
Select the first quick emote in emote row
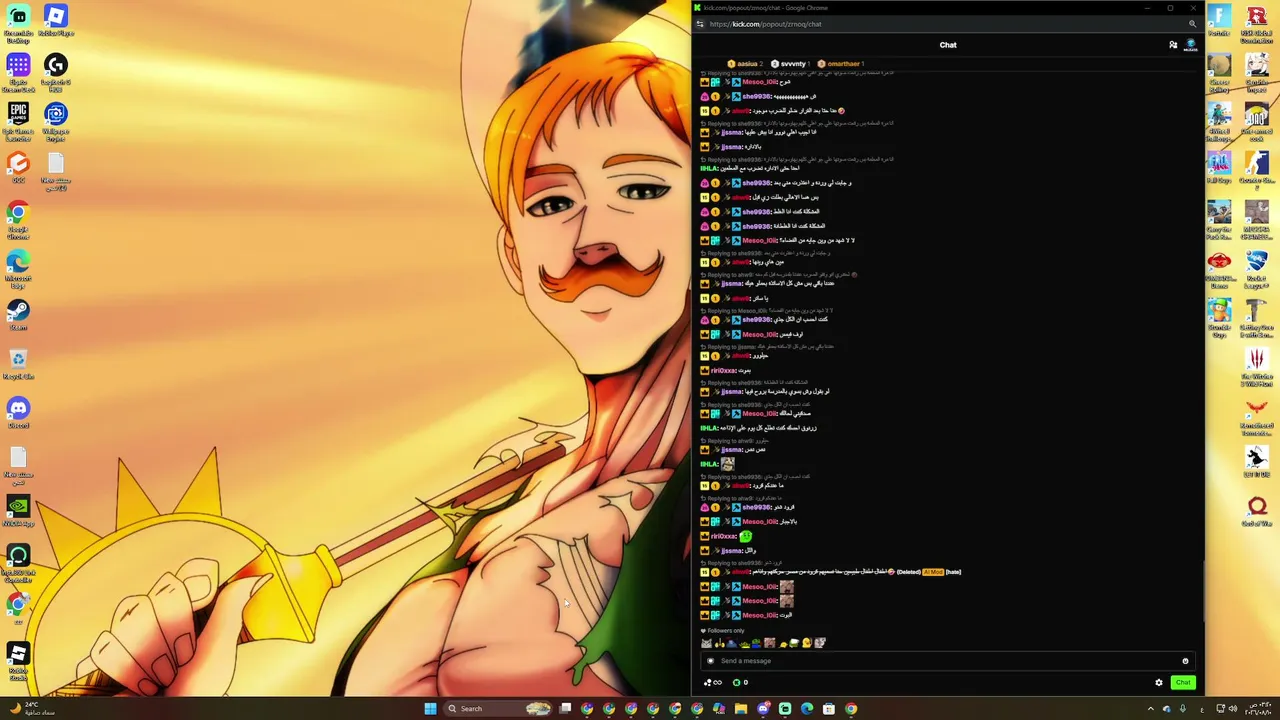tap(707, 643)
